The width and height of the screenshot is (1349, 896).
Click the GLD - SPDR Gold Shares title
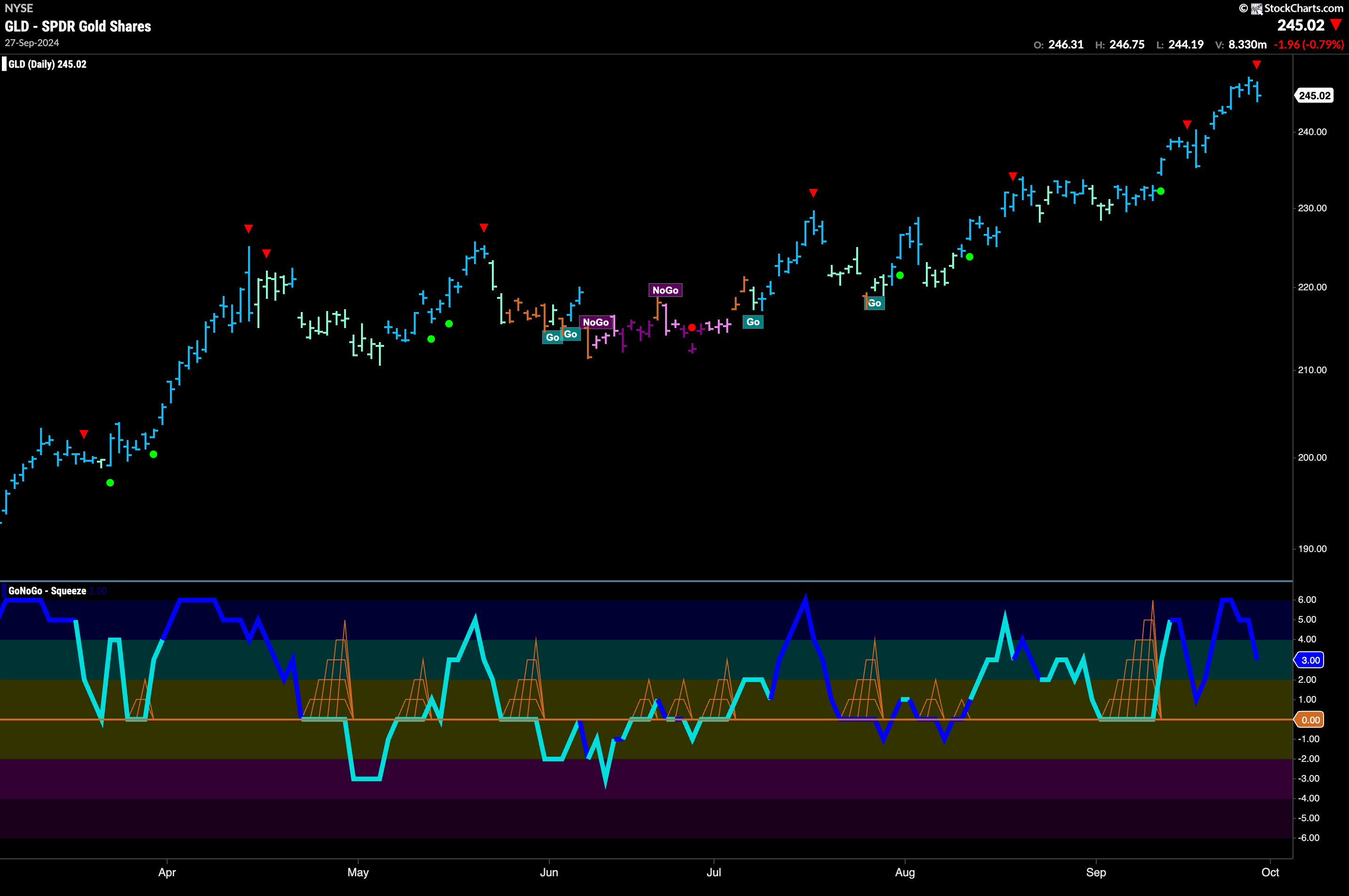coord(78,26)
